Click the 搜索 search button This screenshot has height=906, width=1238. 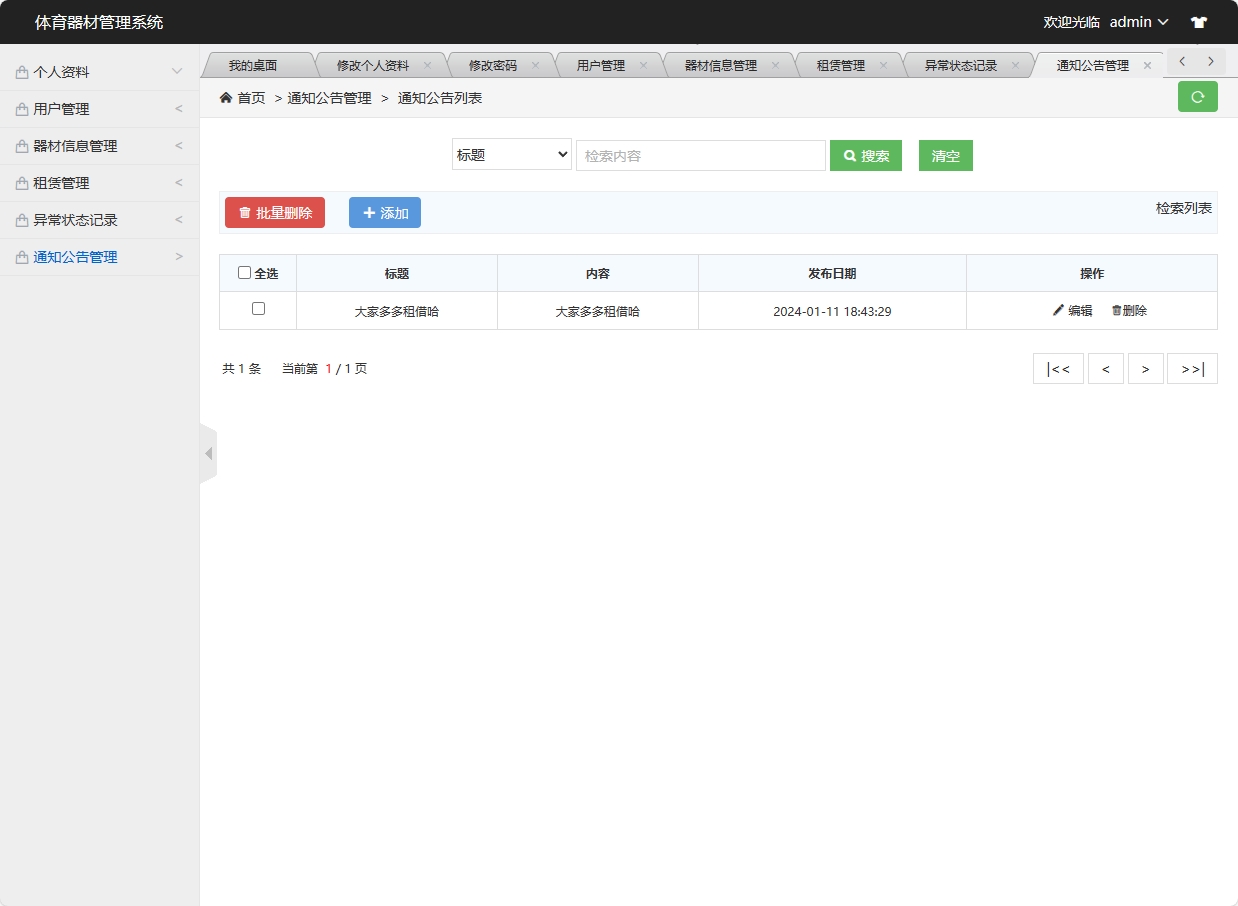click(865, 155)
